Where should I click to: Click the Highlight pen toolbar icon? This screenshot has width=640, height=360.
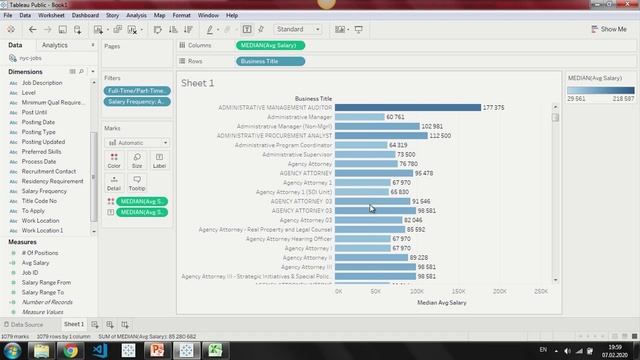210,29
